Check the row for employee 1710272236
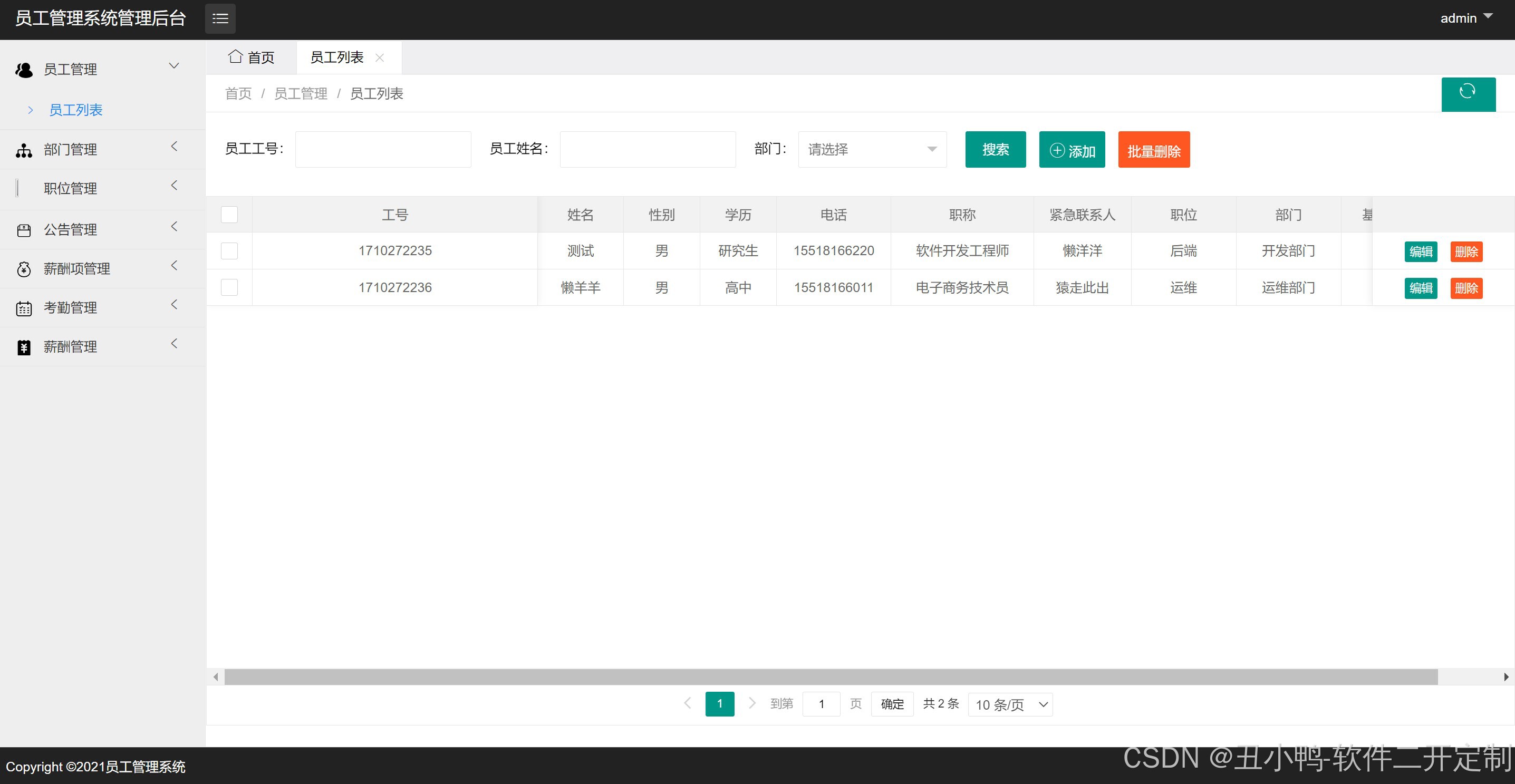The height and width of the screenshot is (784, 1515). pos(229,287)
